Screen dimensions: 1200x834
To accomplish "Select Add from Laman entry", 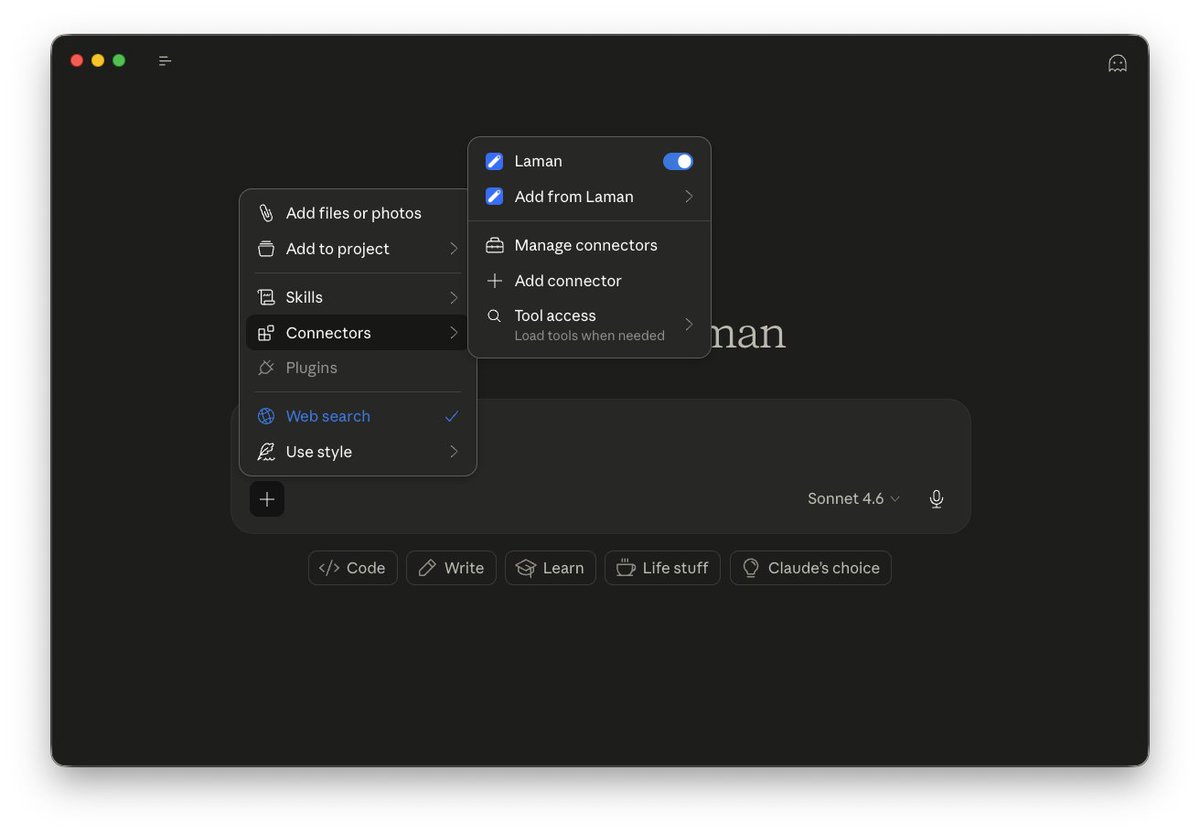I will (x=589, y=197).
